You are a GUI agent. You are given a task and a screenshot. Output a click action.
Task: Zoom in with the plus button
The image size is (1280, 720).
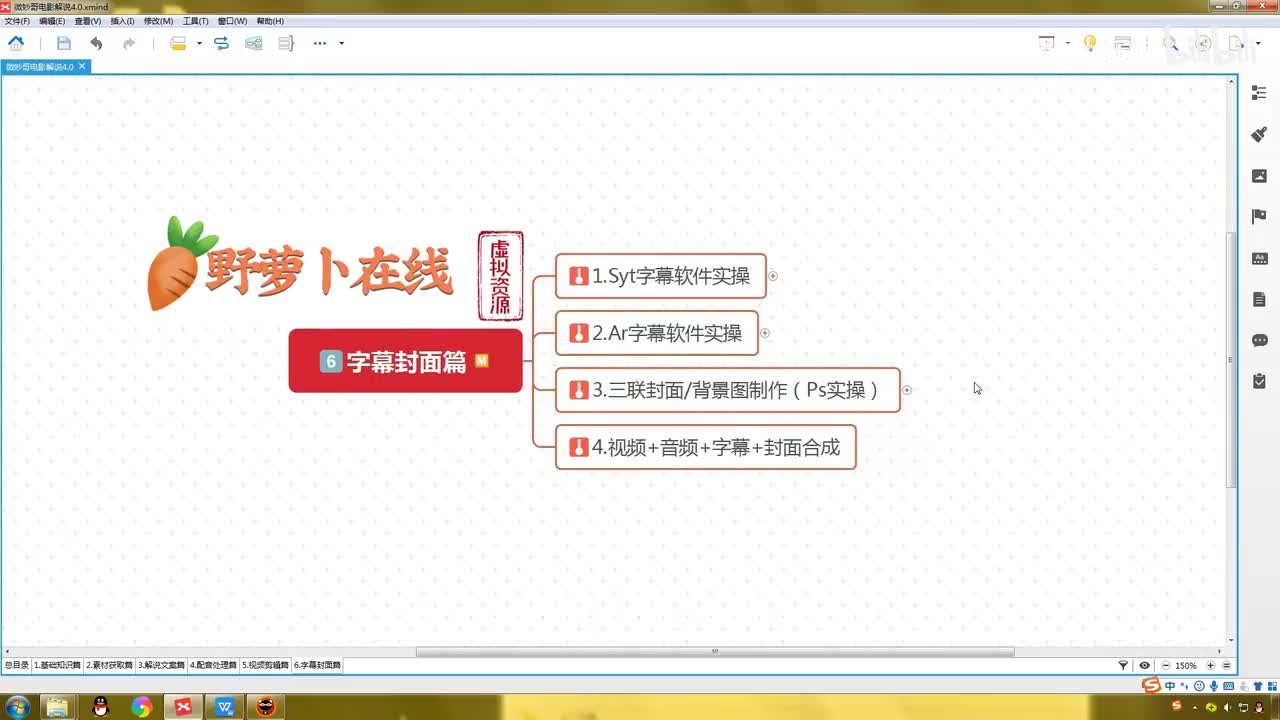coord(1210,665)
